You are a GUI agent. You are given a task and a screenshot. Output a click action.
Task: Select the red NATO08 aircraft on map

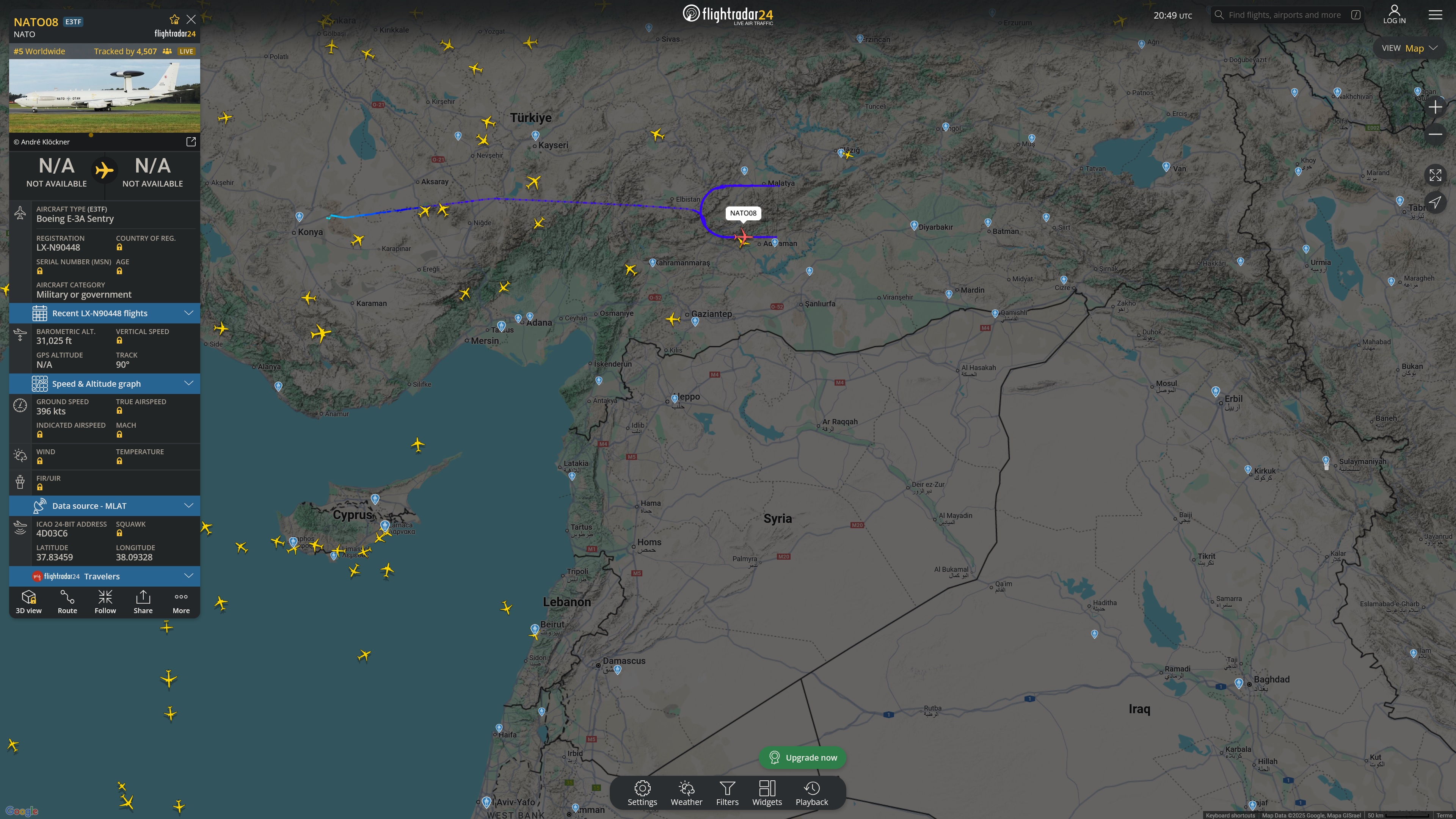(x=743, y=236)
